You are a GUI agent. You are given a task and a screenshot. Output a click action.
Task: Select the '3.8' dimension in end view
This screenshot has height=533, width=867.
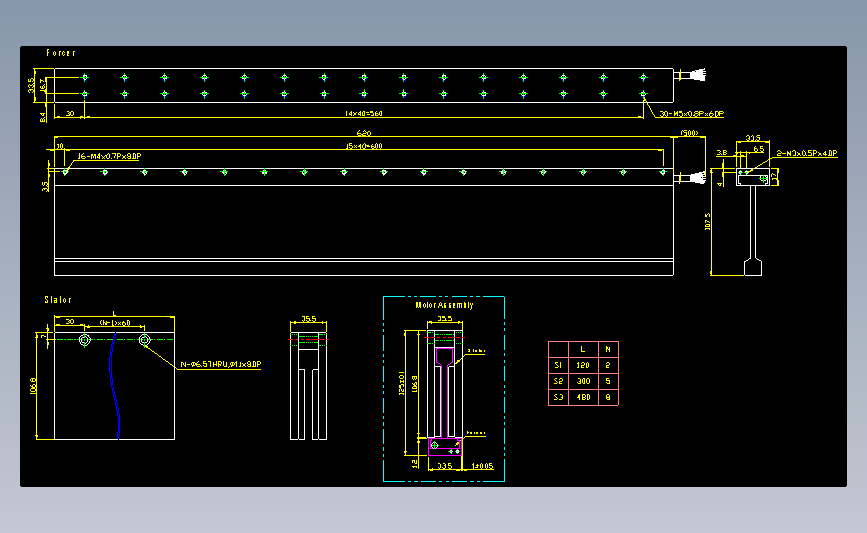tap(722, 153)
